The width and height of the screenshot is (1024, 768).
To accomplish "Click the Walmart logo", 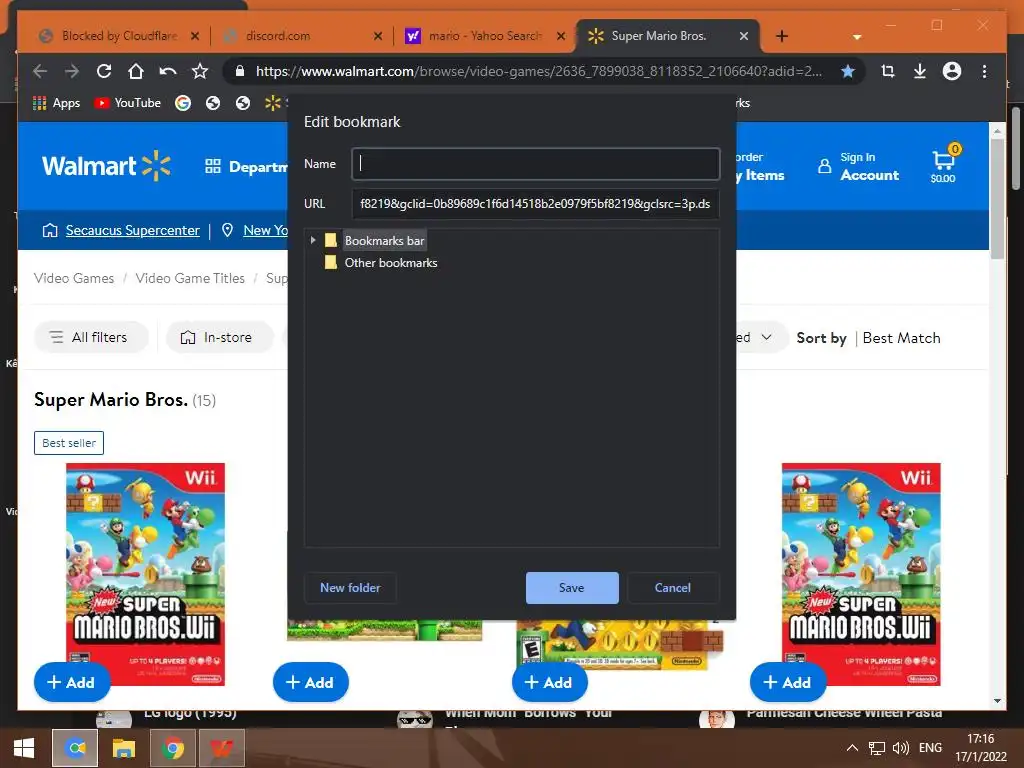I will pos(106,166).
